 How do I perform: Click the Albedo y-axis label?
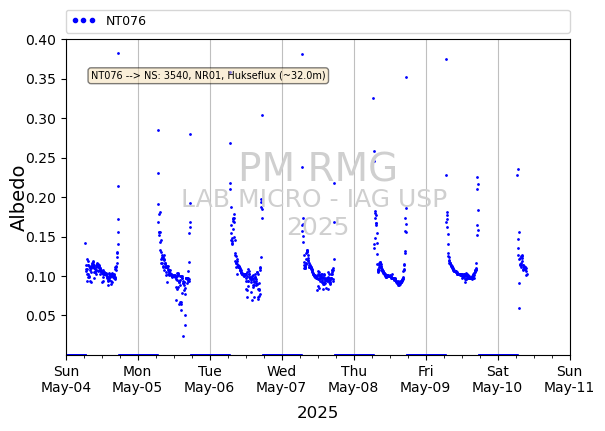(17, 198)
